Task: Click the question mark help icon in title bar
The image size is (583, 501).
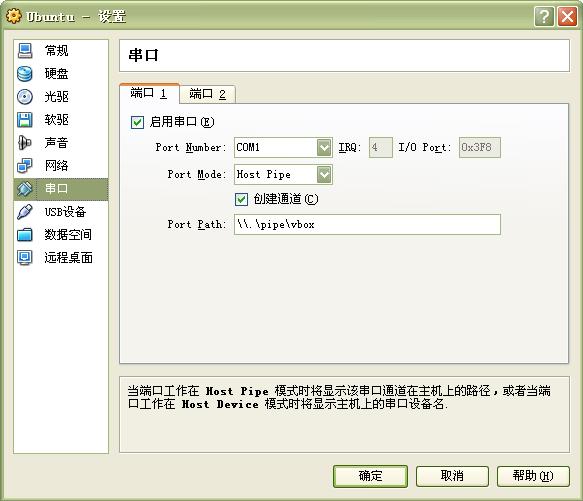Action: tap(544, 16)
